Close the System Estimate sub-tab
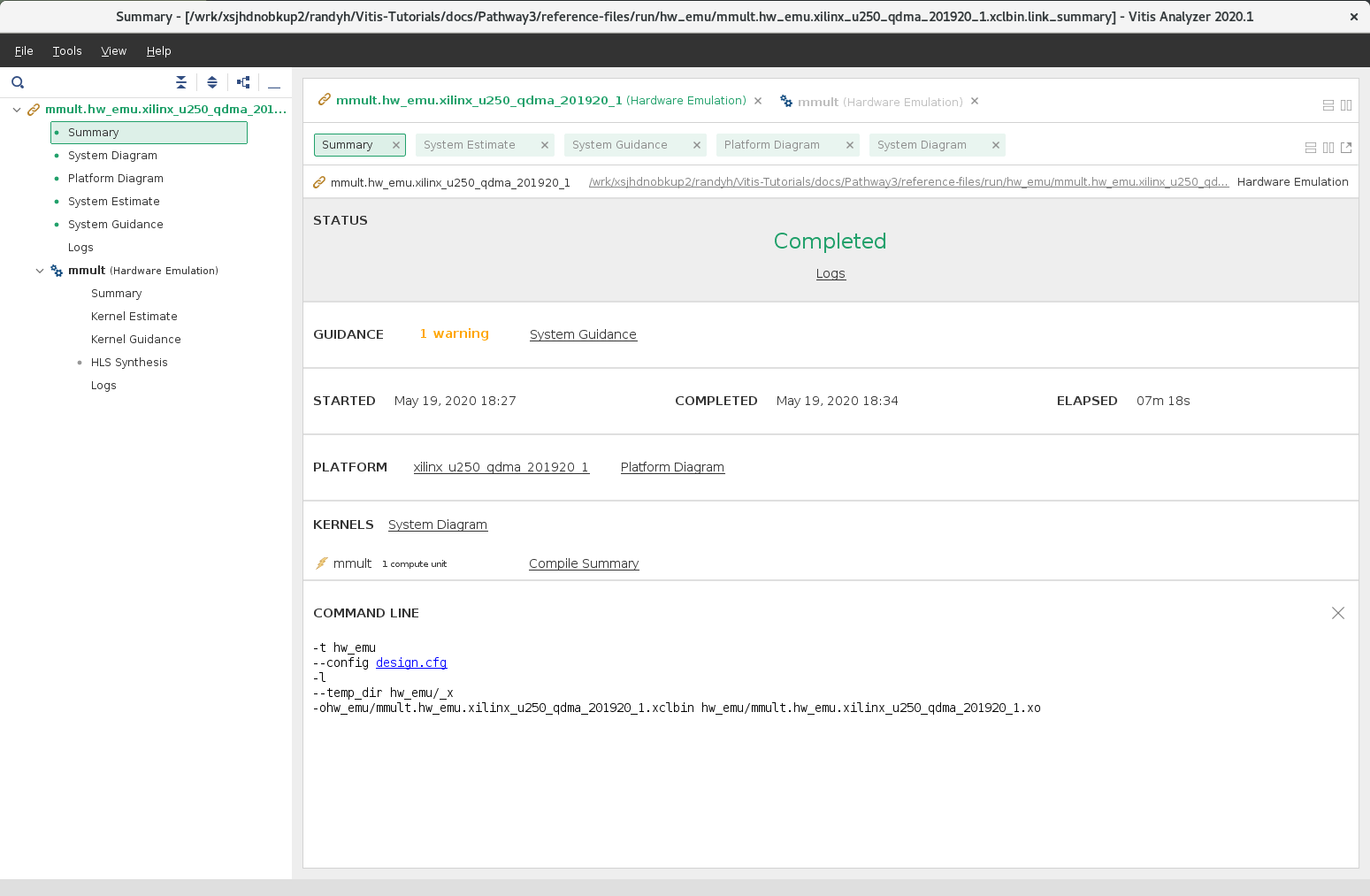This screenshot has height=896, width=1370. pos(545,145)
